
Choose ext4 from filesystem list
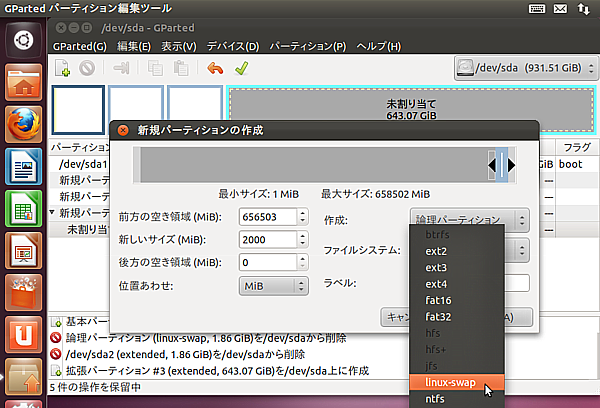[x=457, y=284]
